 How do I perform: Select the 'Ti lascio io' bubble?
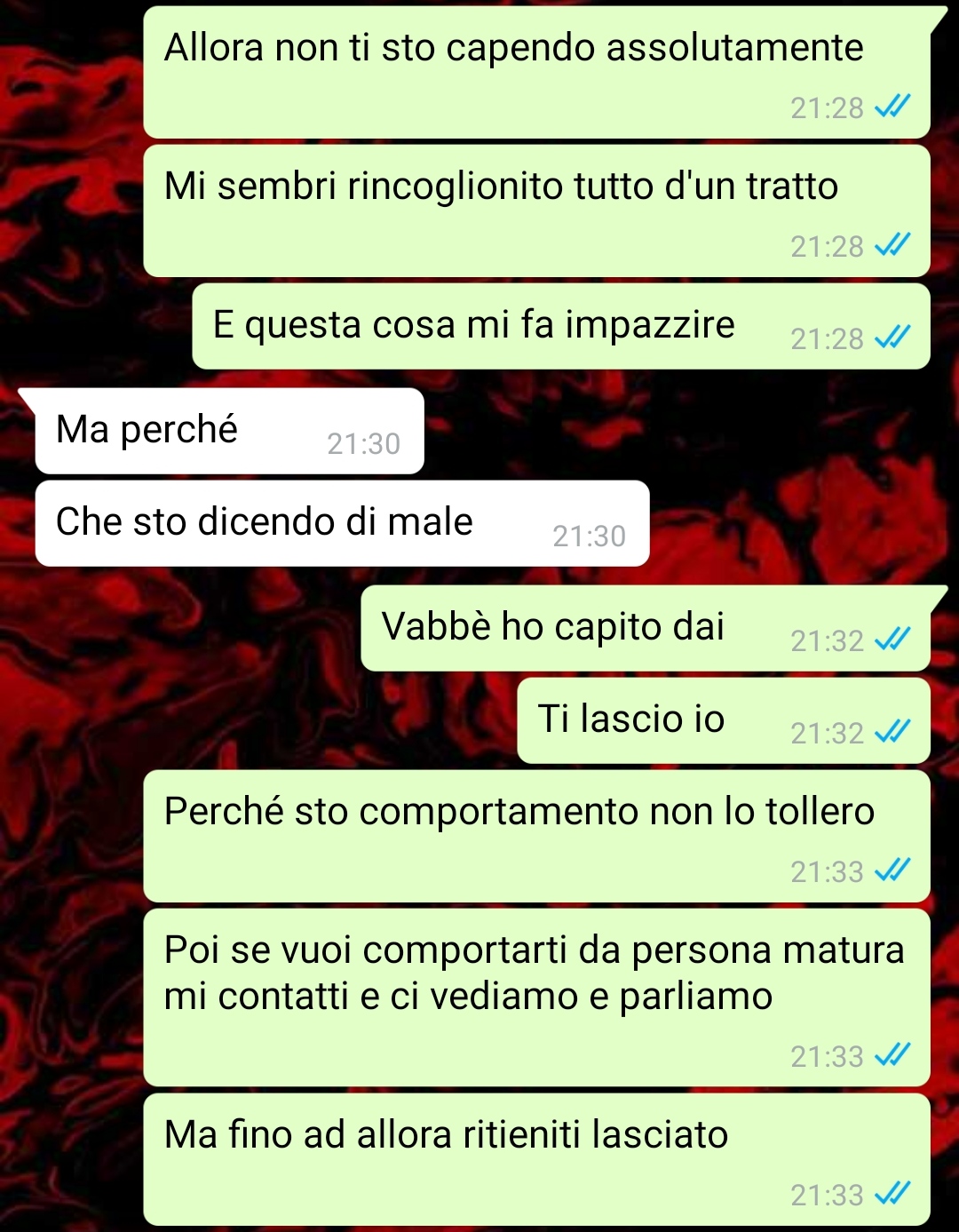[x=724, y=720]
